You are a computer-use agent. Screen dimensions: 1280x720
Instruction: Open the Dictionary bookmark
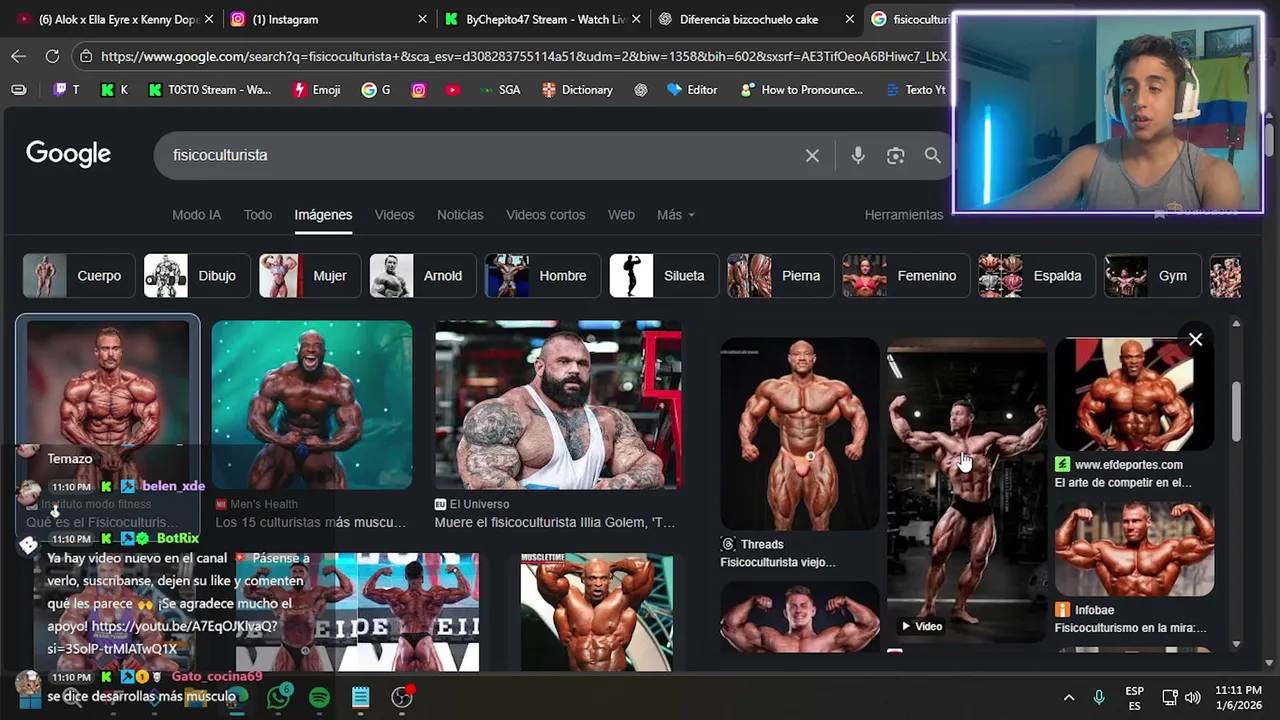(x=577, y=89)
